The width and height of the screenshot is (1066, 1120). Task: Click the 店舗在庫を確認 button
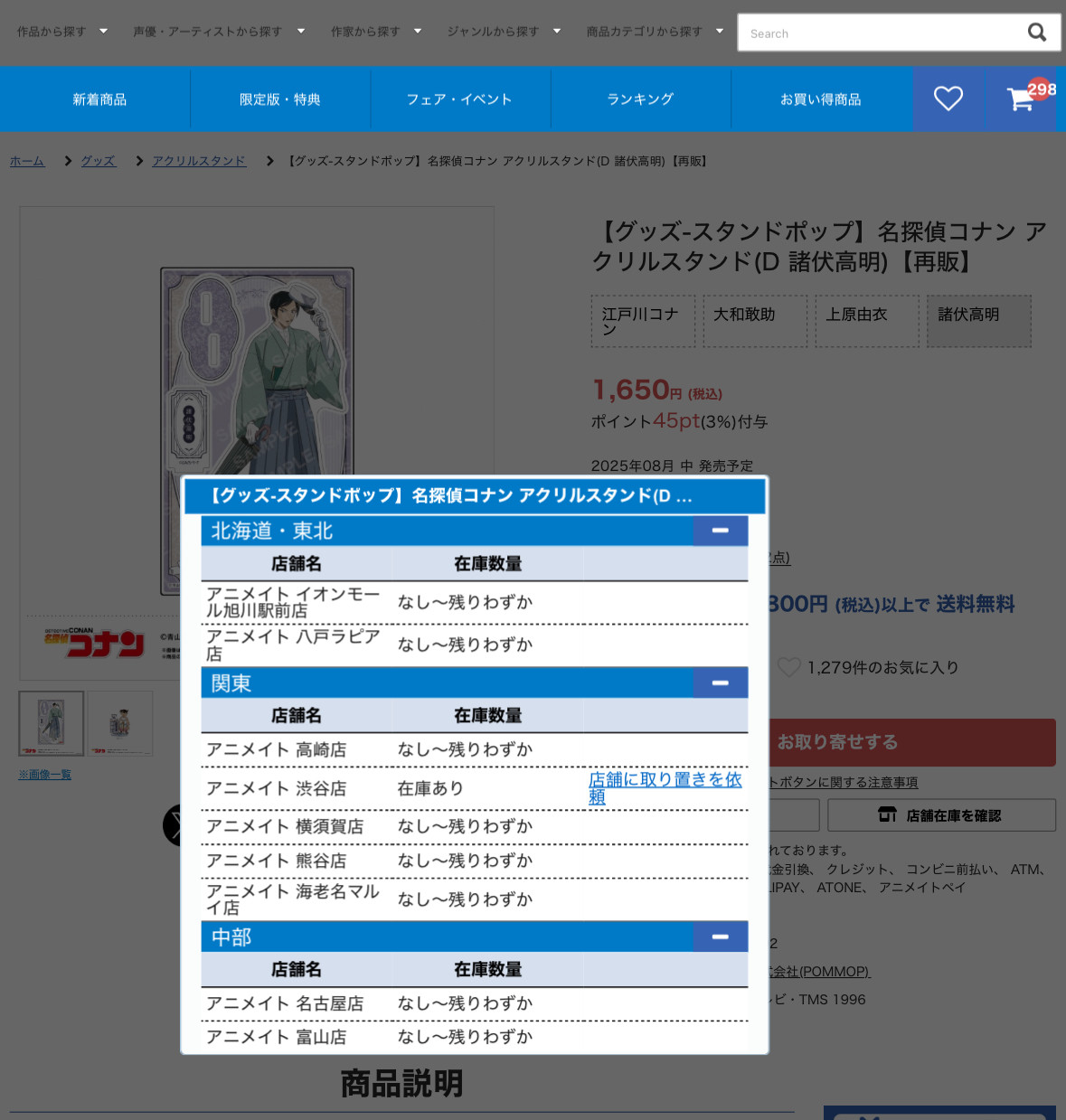[x=941, y=815]
